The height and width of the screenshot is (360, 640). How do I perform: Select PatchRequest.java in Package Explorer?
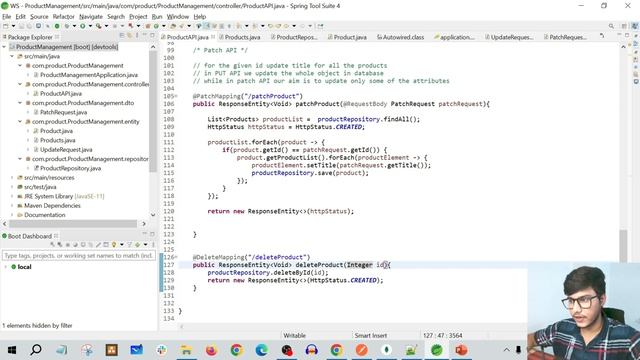point(63,112)
